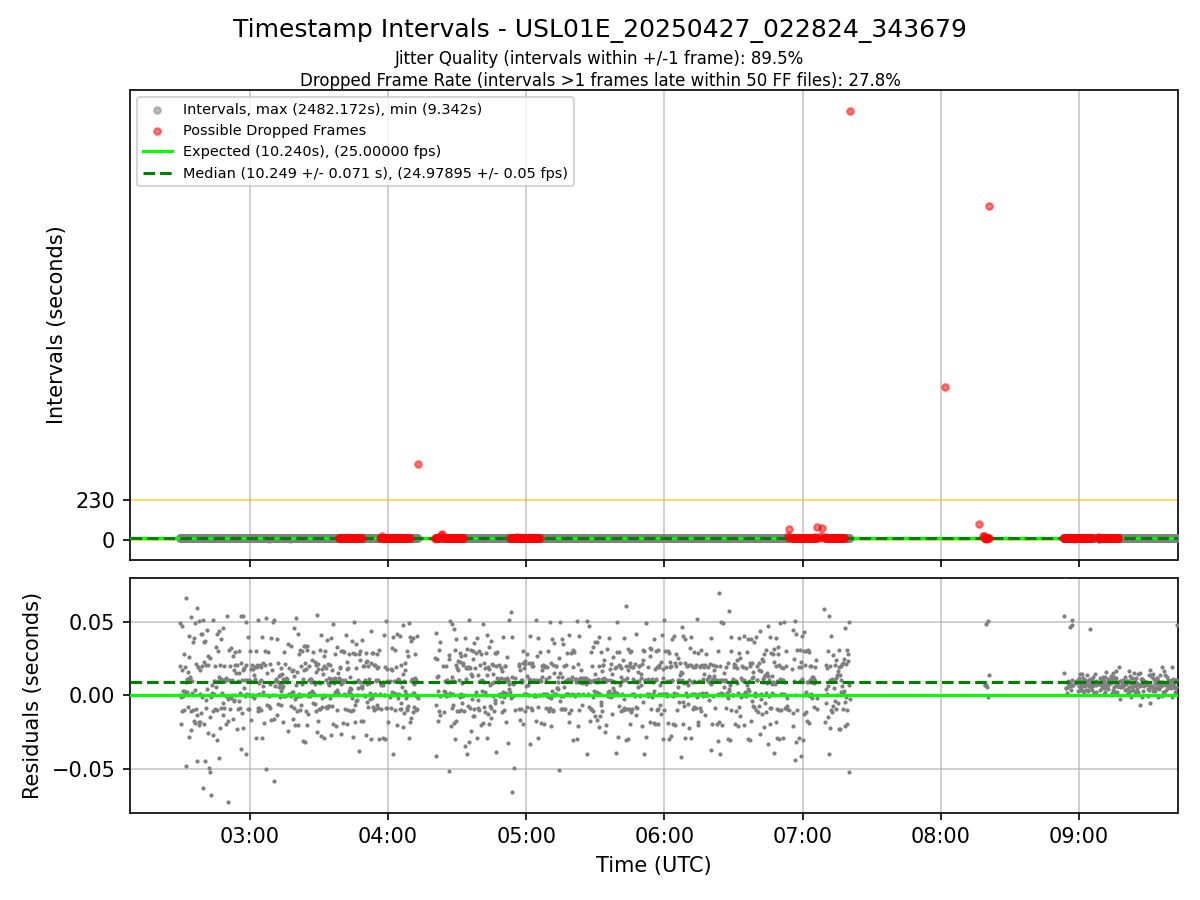Click legend entry 'Intervals, max (2482.172s), min (9.342s)'
The width and height of the screenshot is (1200, 900).
332,108
